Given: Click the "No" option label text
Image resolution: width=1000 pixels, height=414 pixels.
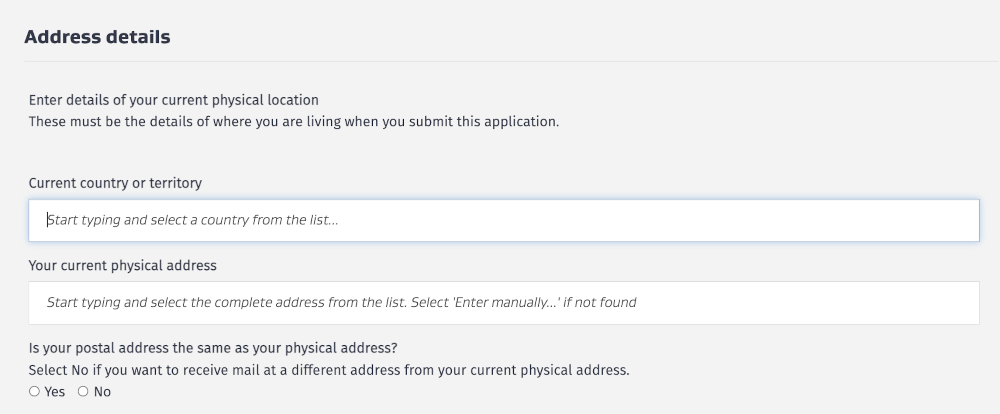Looking at the screenshot, I should tap(102, 392).
